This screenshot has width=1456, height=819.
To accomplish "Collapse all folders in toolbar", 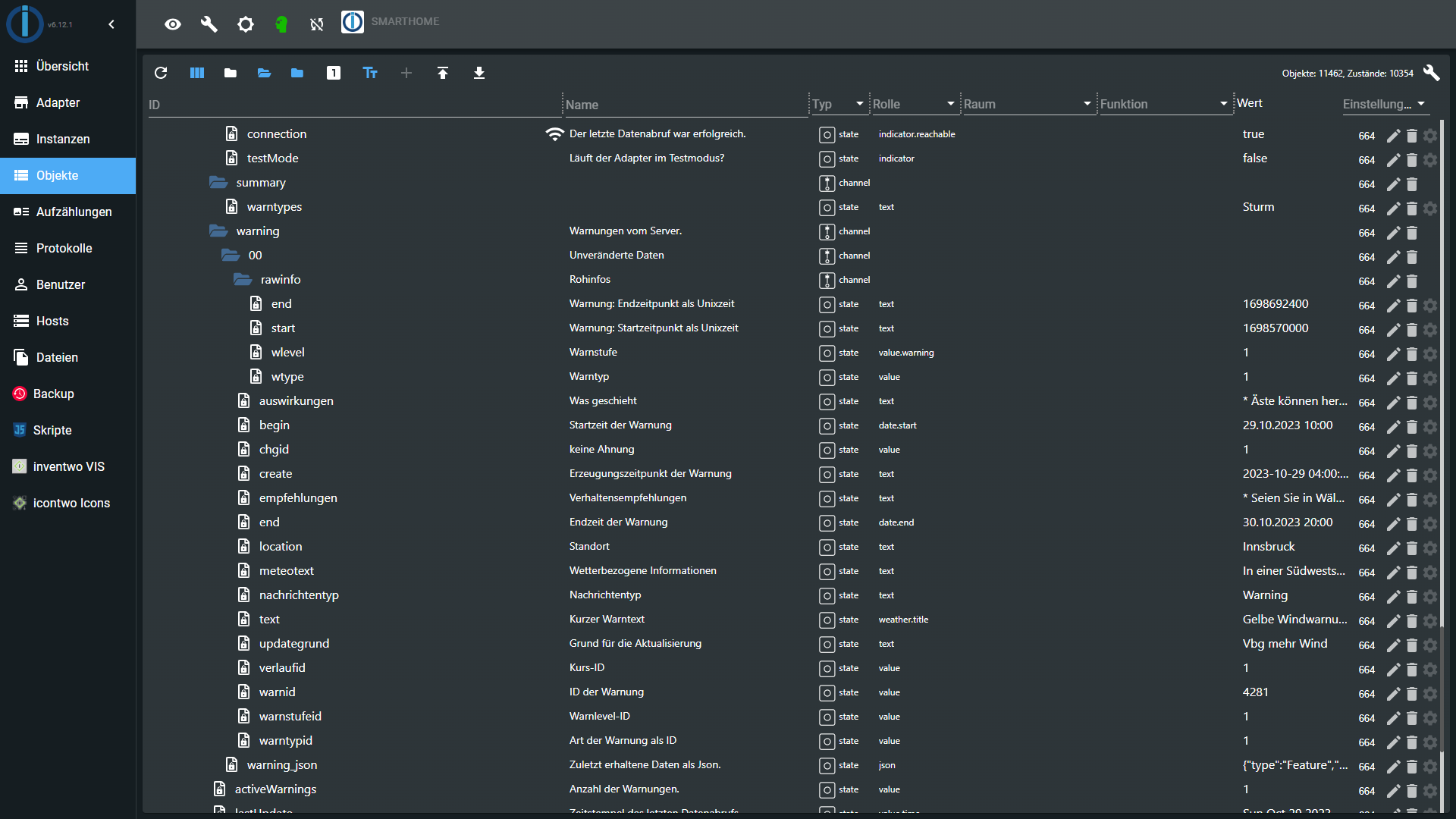I will tap(231, 73).
